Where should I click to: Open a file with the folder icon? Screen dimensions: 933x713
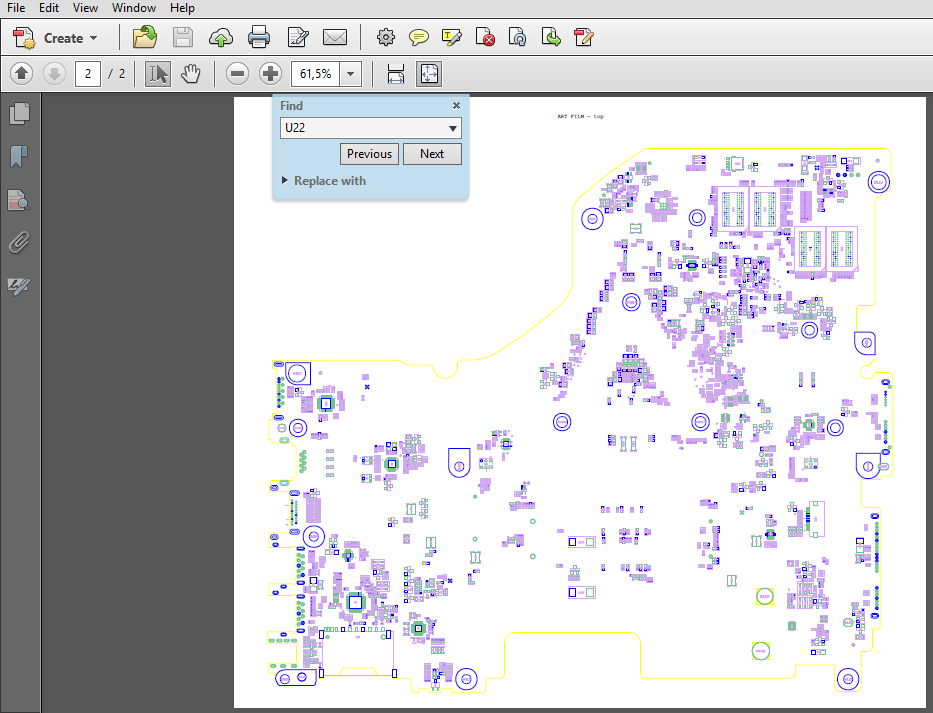coord(145,38)
